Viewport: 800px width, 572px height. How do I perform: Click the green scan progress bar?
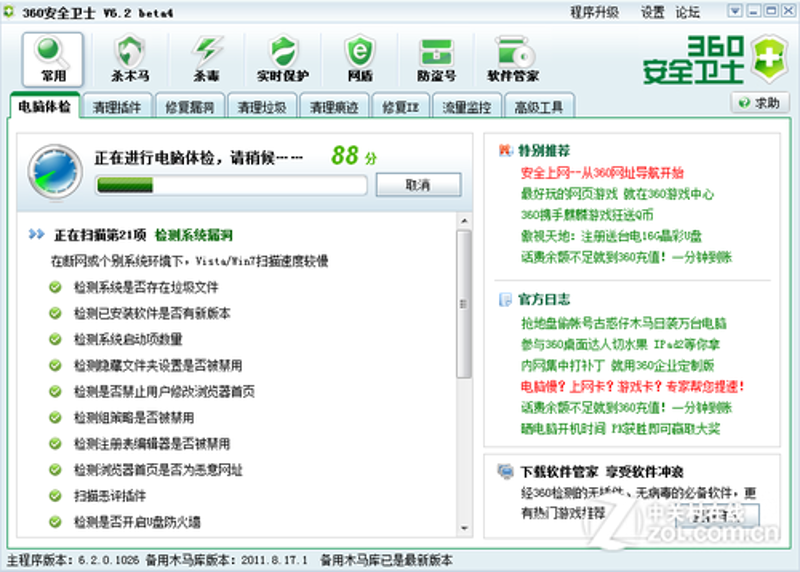232,185
